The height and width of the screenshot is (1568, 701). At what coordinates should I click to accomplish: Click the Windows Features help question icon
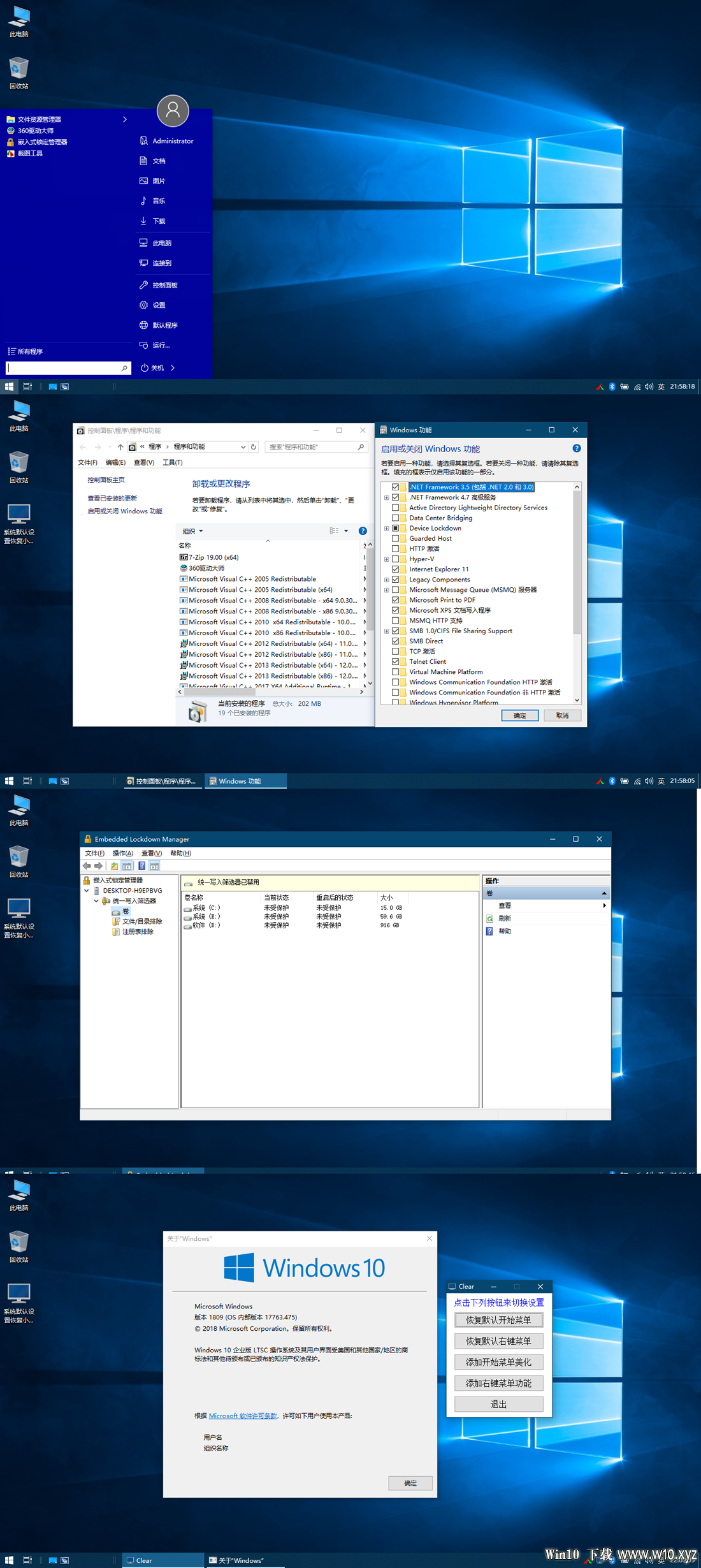(x=576, y=448)
